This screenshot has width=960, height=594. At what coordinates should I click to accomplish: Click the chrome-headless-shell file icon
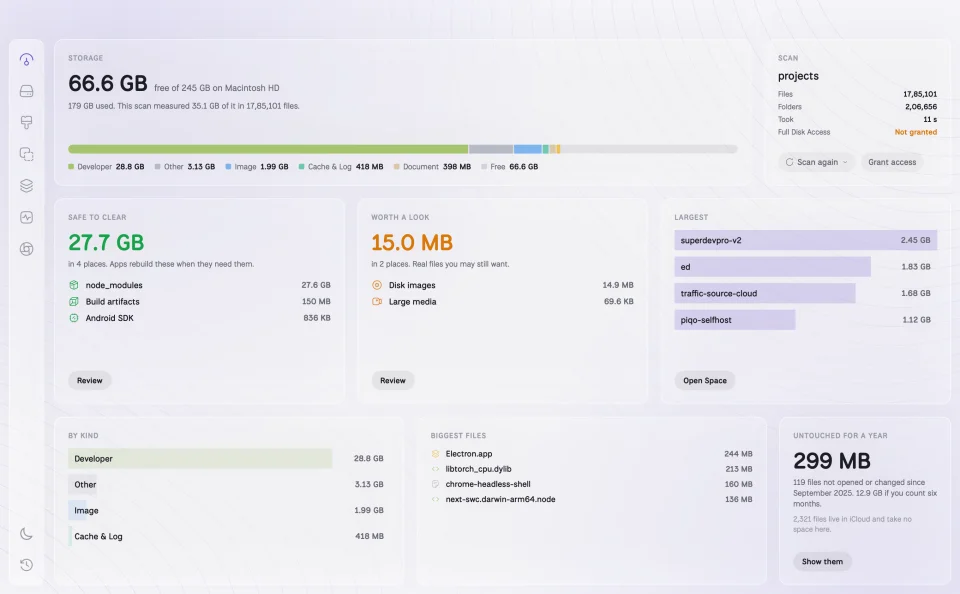coord(435,484)
